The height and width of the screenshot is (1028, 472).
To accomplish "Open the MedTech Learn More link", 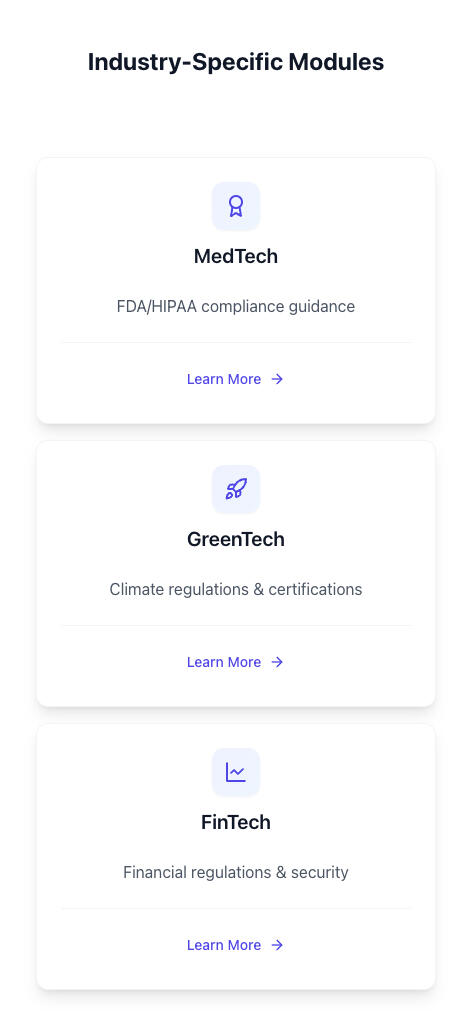I will coord(235,379).
